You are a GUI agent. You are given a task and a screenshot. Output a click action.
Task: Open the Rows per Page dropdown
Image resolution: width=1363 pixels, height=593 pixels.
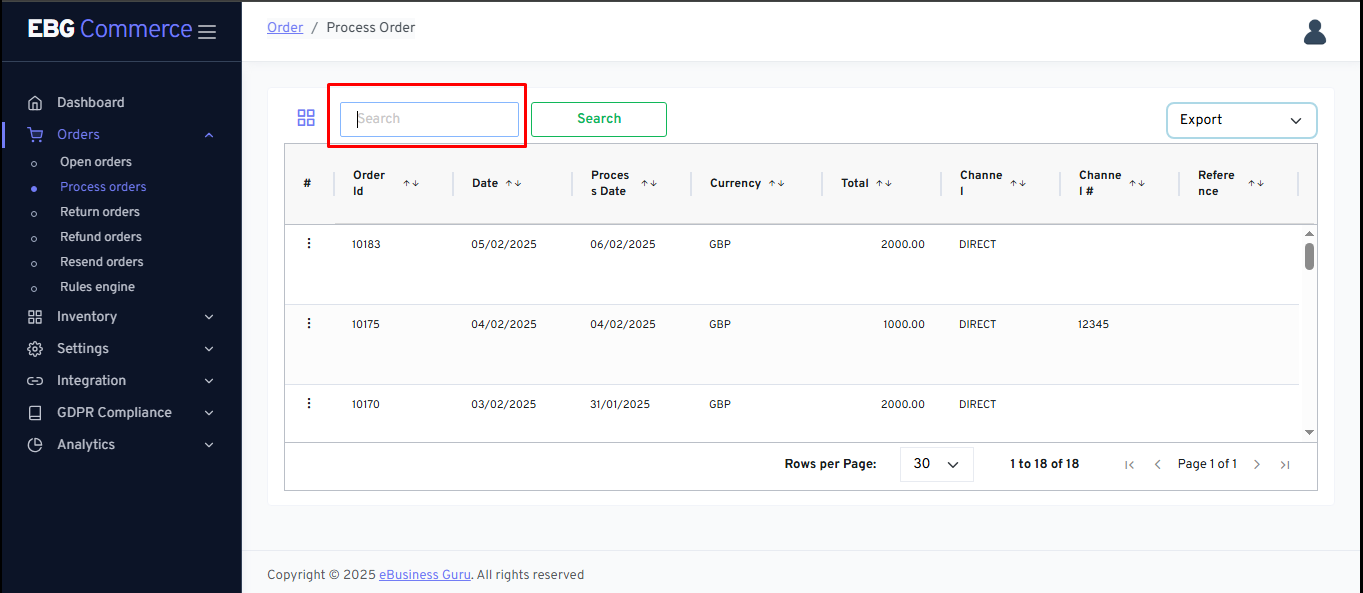936,464
